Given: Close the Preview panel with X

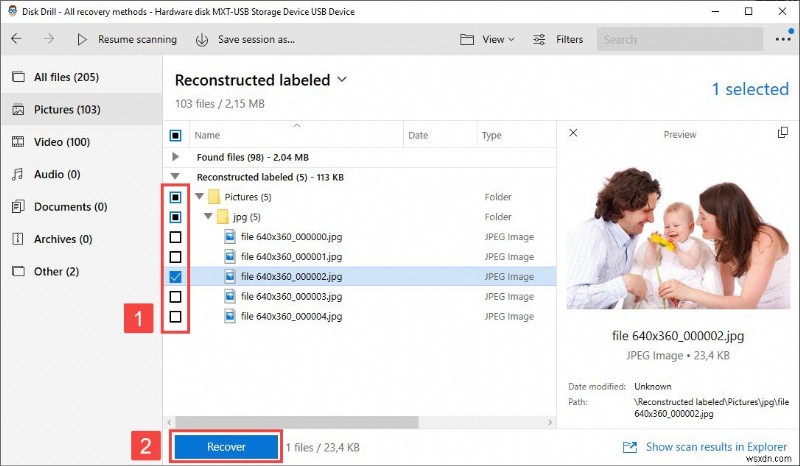Looking at the screenshot, I should pos(573,133).
